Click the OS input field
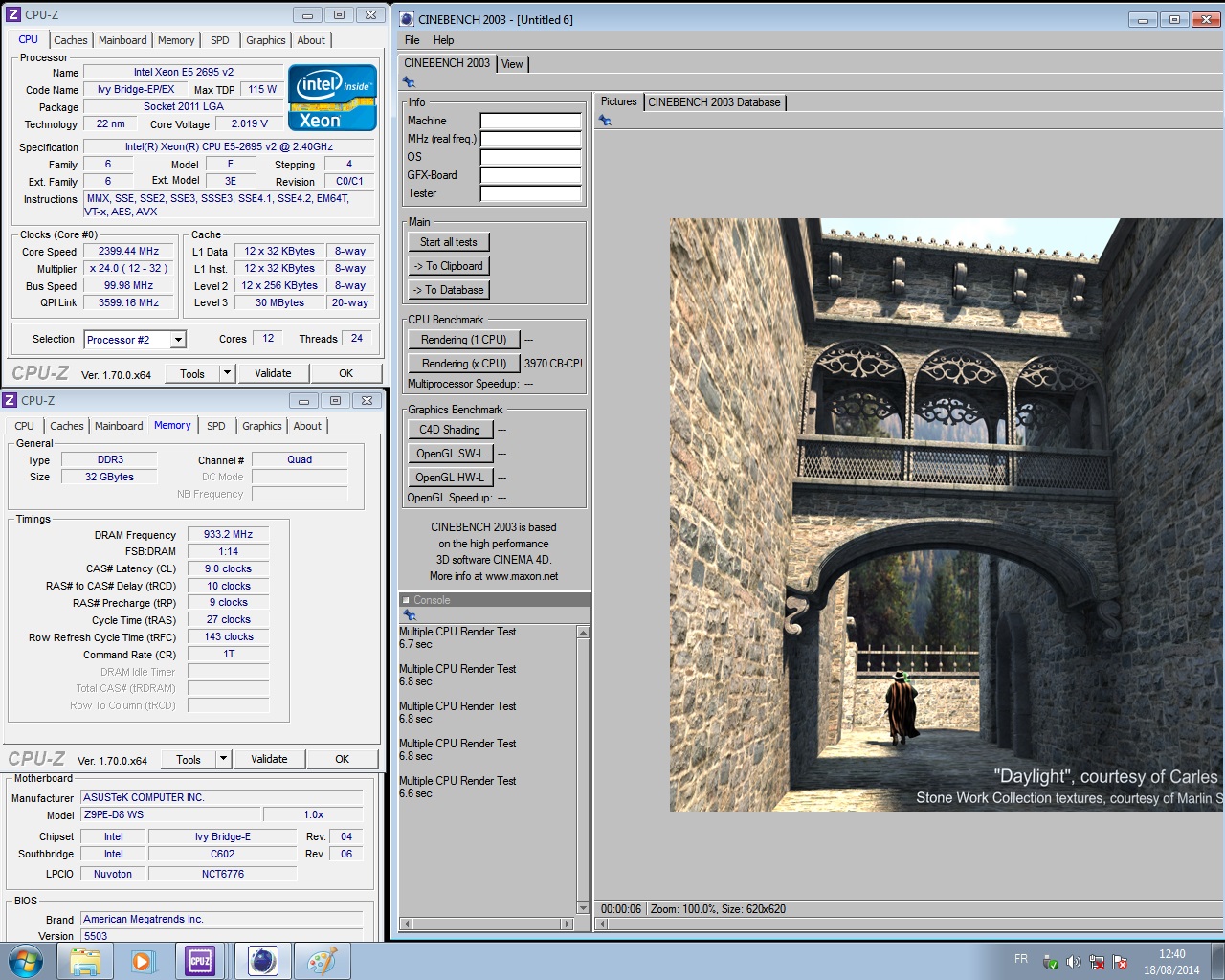The width and height of the screenshot is (1225, 980). [x=530, y=157]
